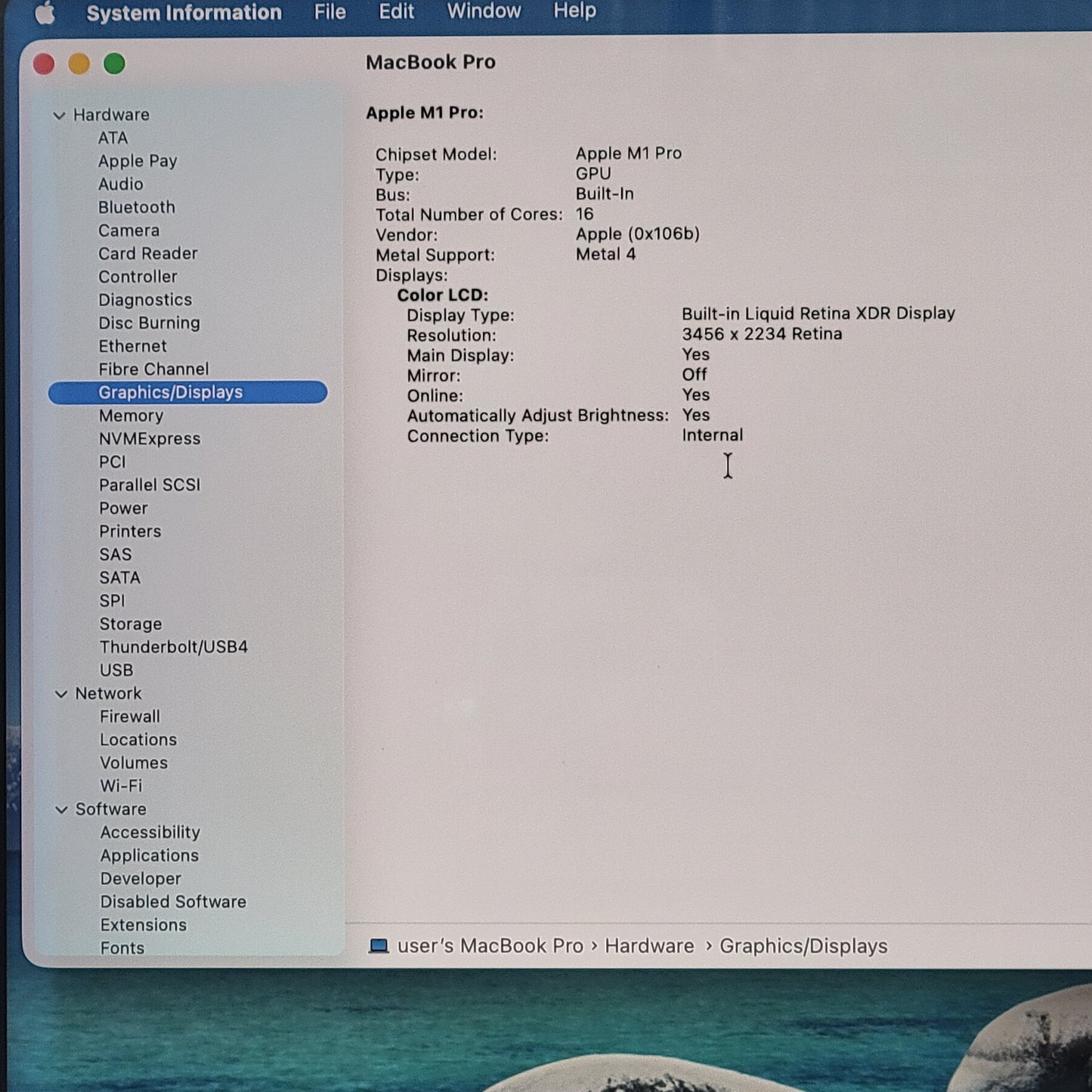This screenshot has height=1092, width=1092.
Task: Select Memory in the sidebar
Action: (x=131, y=416)
